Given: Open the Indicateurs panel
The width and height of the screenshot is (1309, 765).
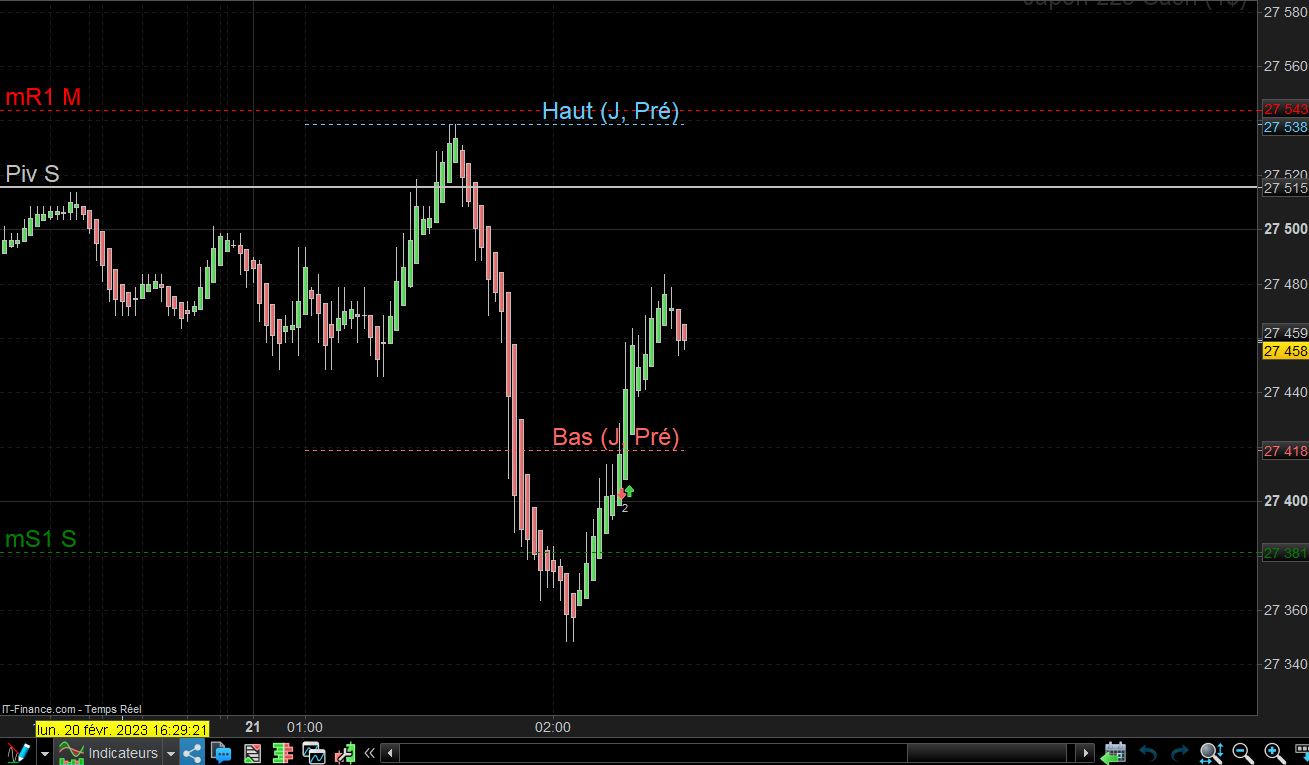Looking at the screenshot, I should [108, 752].
